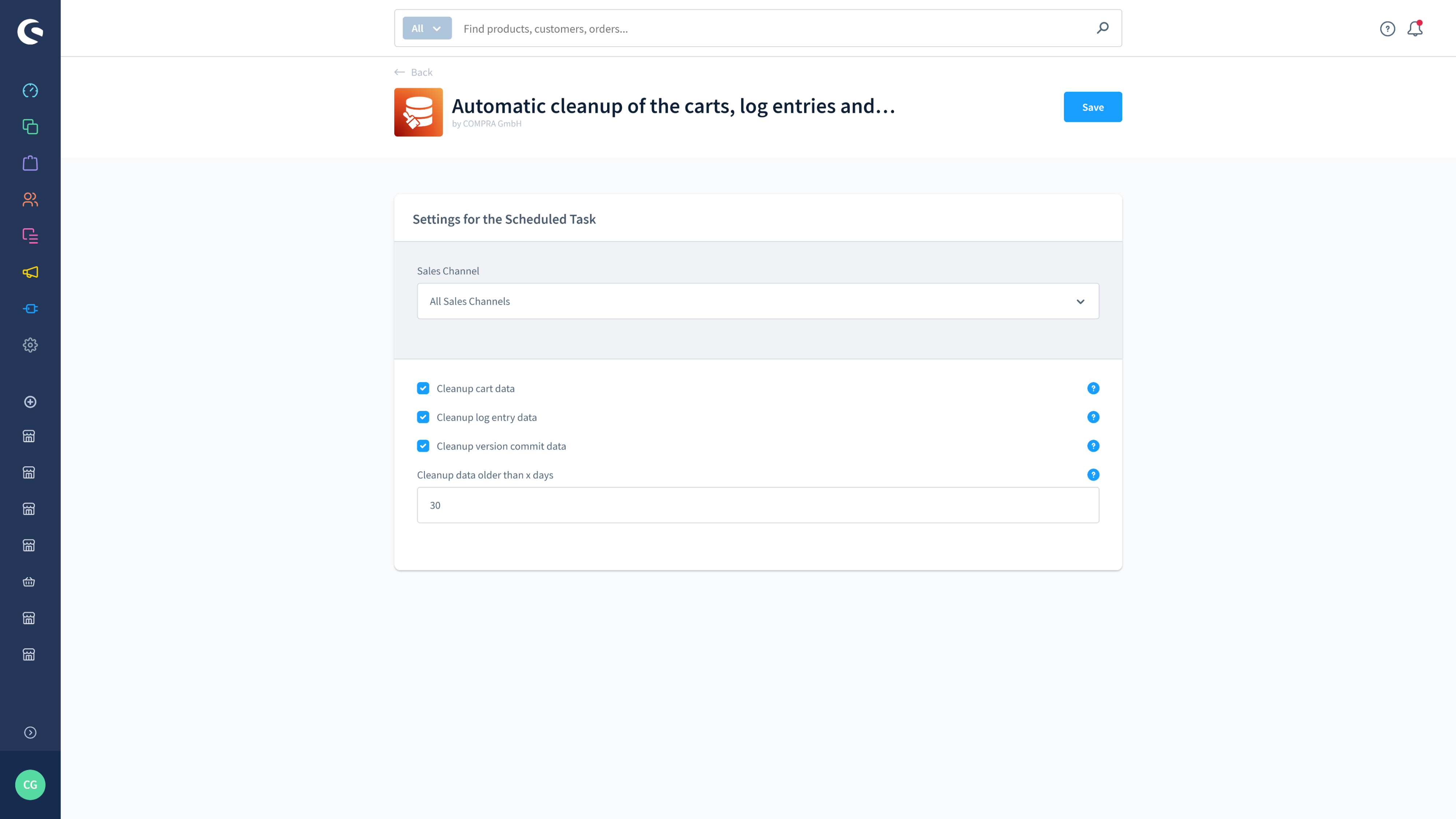Save the plugin configuration
The height and width of the screenshot is (819, 1456).
1093,107
